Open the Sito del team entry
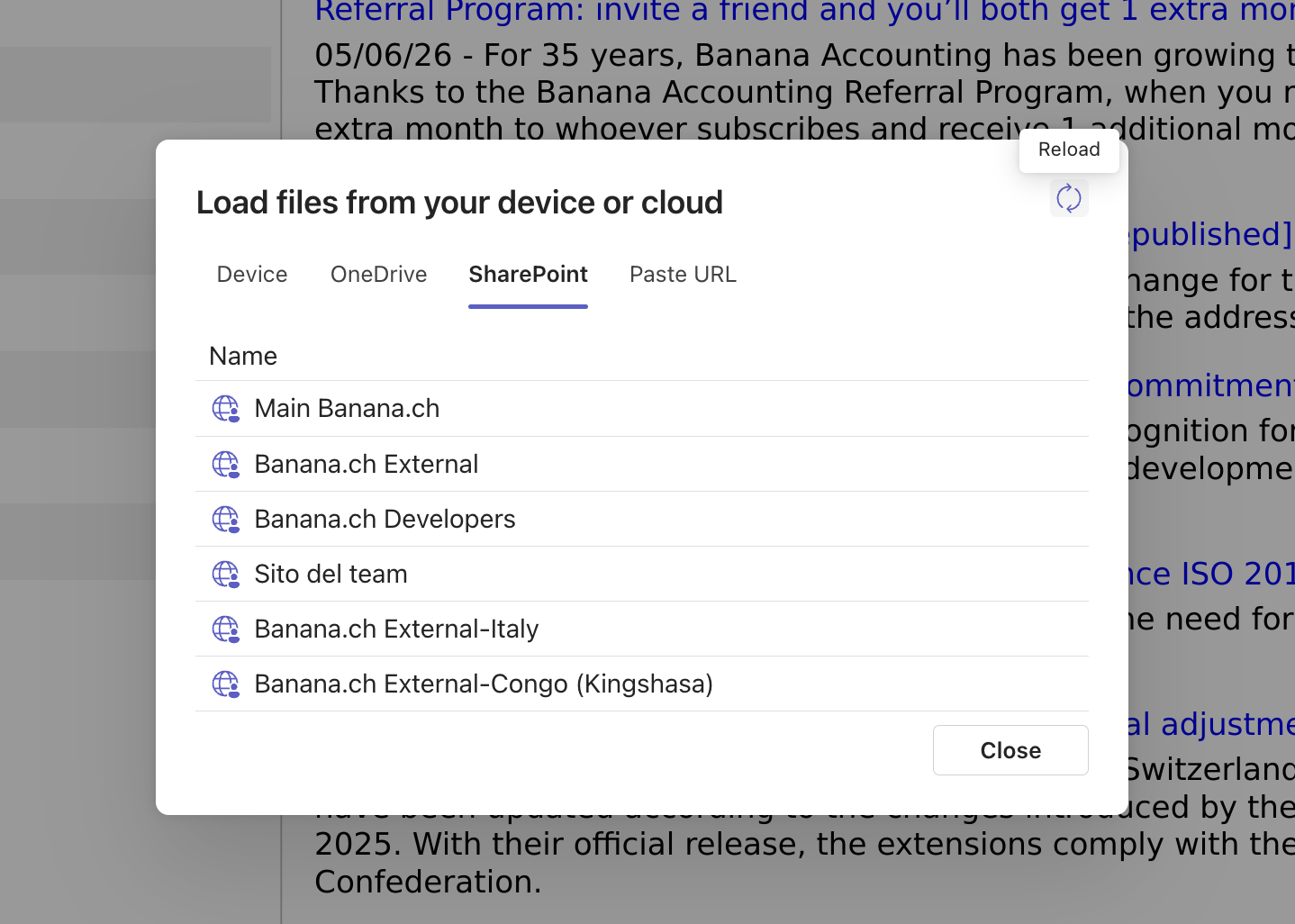Screen dimensions: 1295x924 641,574
